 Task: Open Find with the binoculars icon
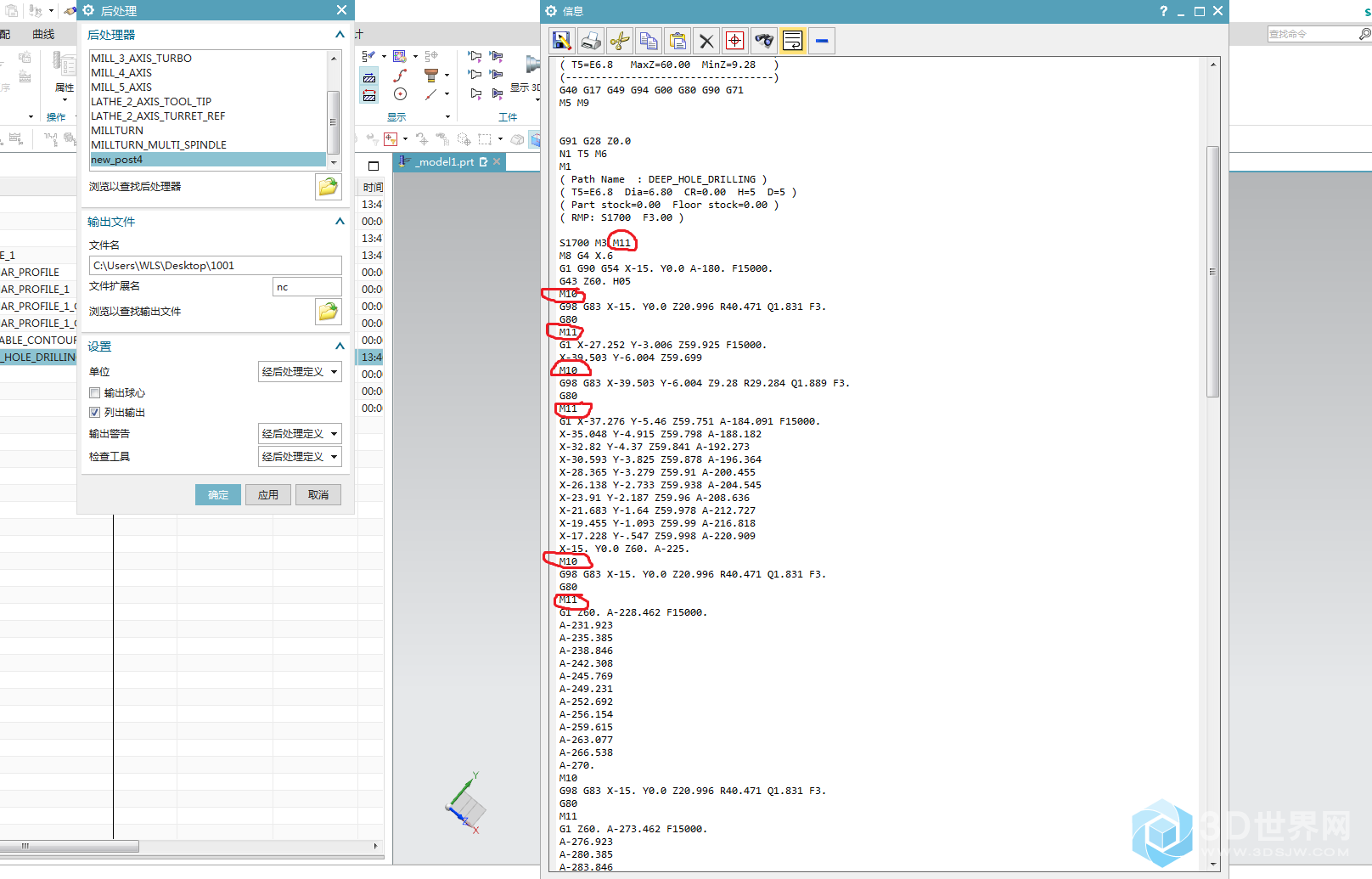[764, 41]
